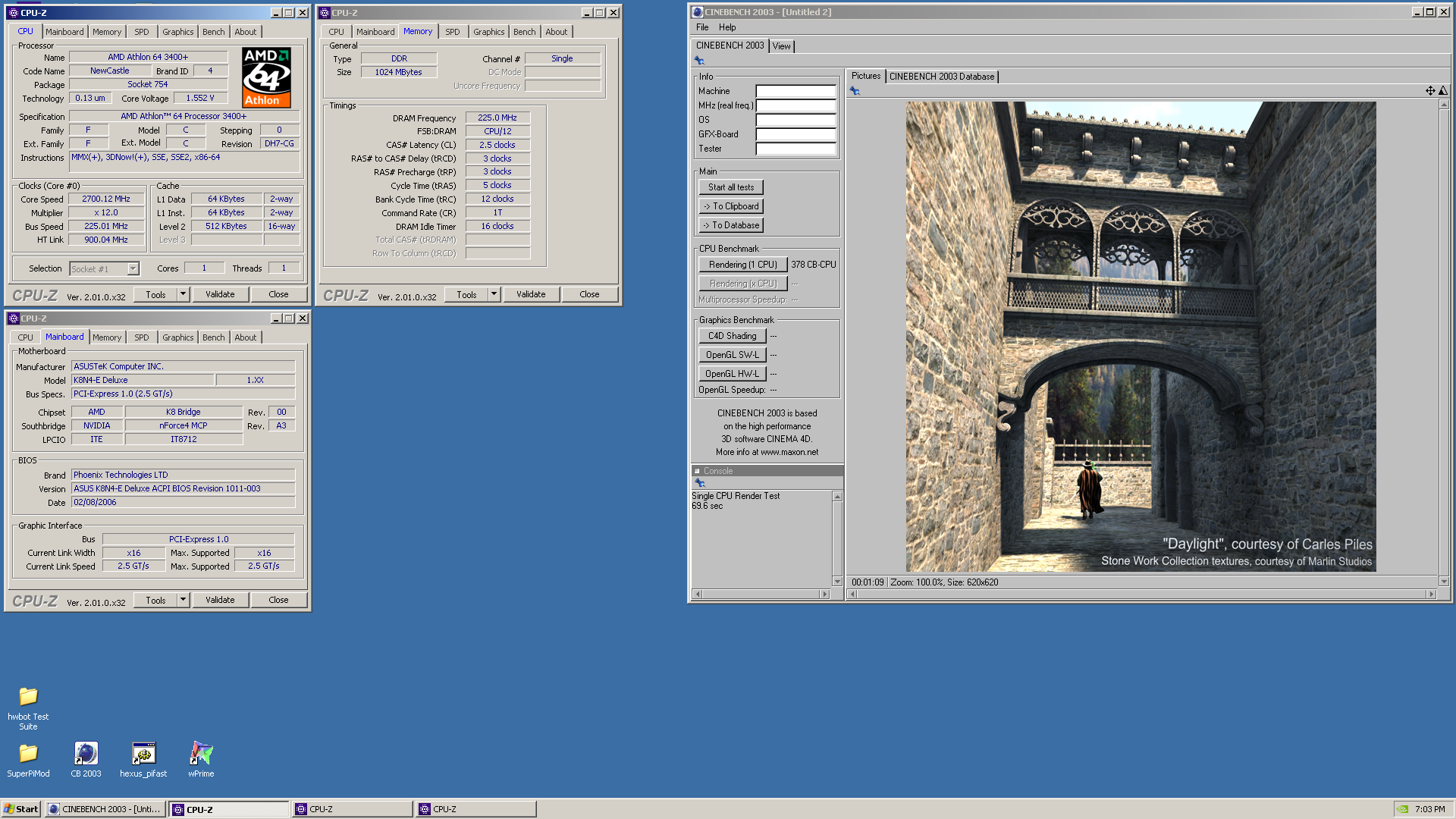Viewport: 1456px width, 819px height.
Task: Open Tools dropdown arrow in CPU-Z Mainboard window
Action: (x=183, y=600)
